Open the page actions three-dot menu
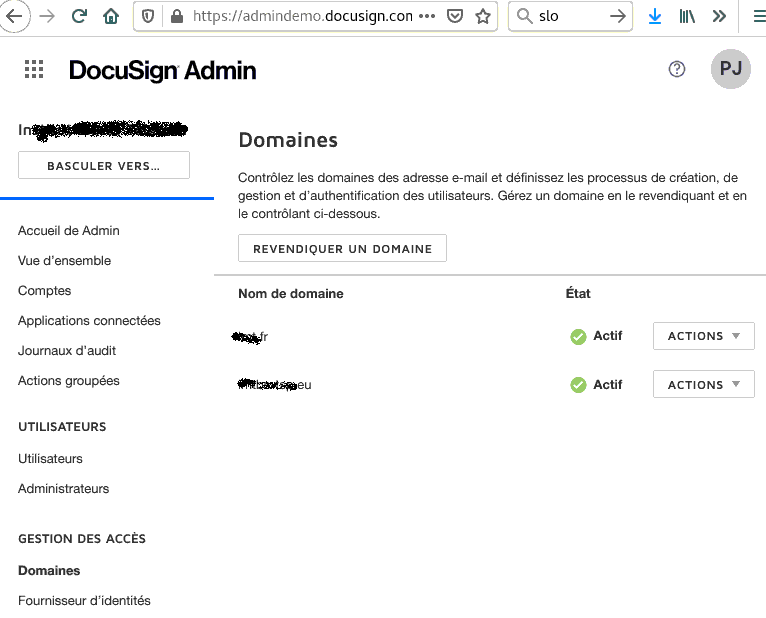Viewport: 766px width, 618px height. pos(427,16)
